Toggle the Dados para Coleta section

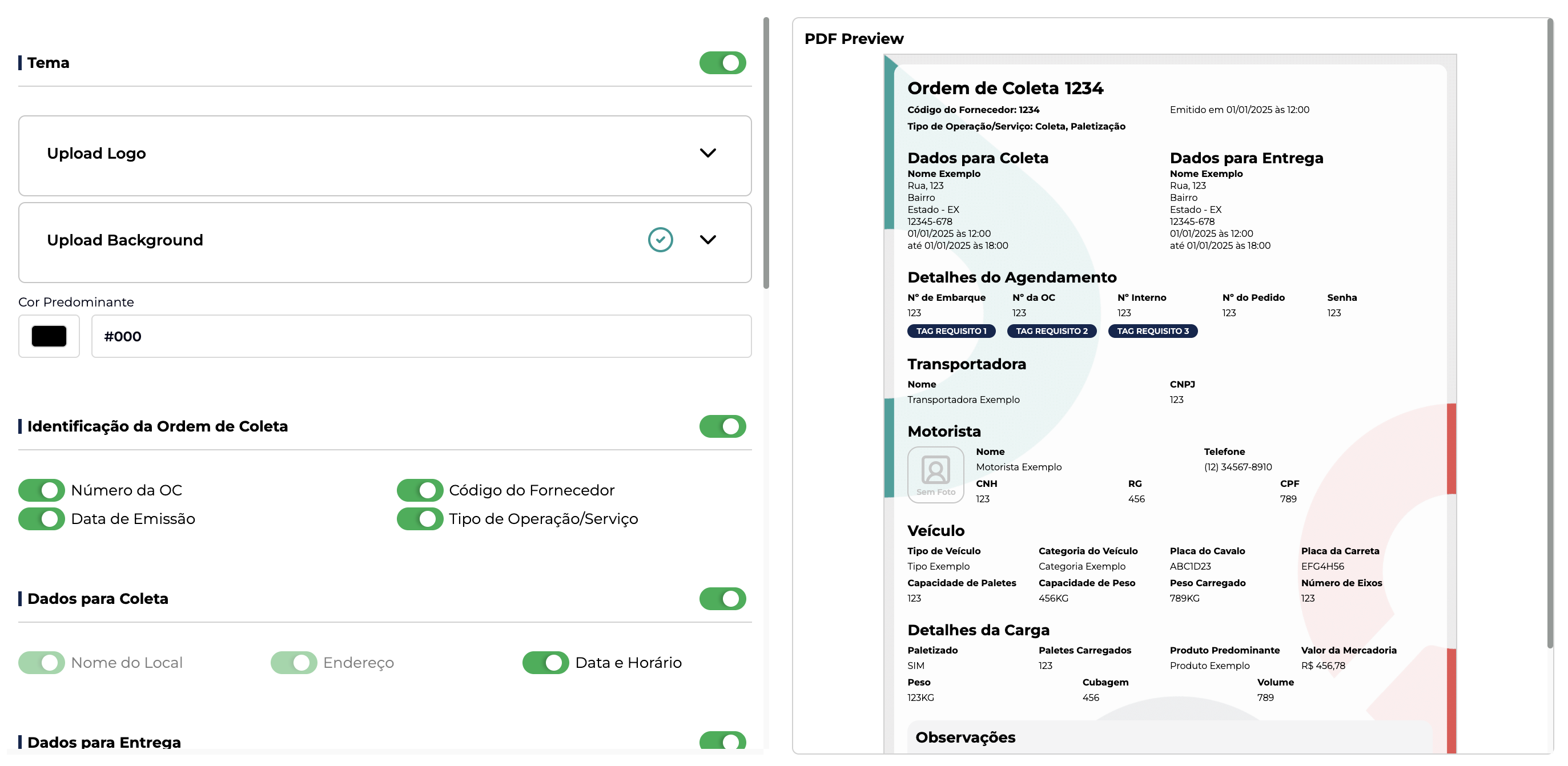[722, 598]
